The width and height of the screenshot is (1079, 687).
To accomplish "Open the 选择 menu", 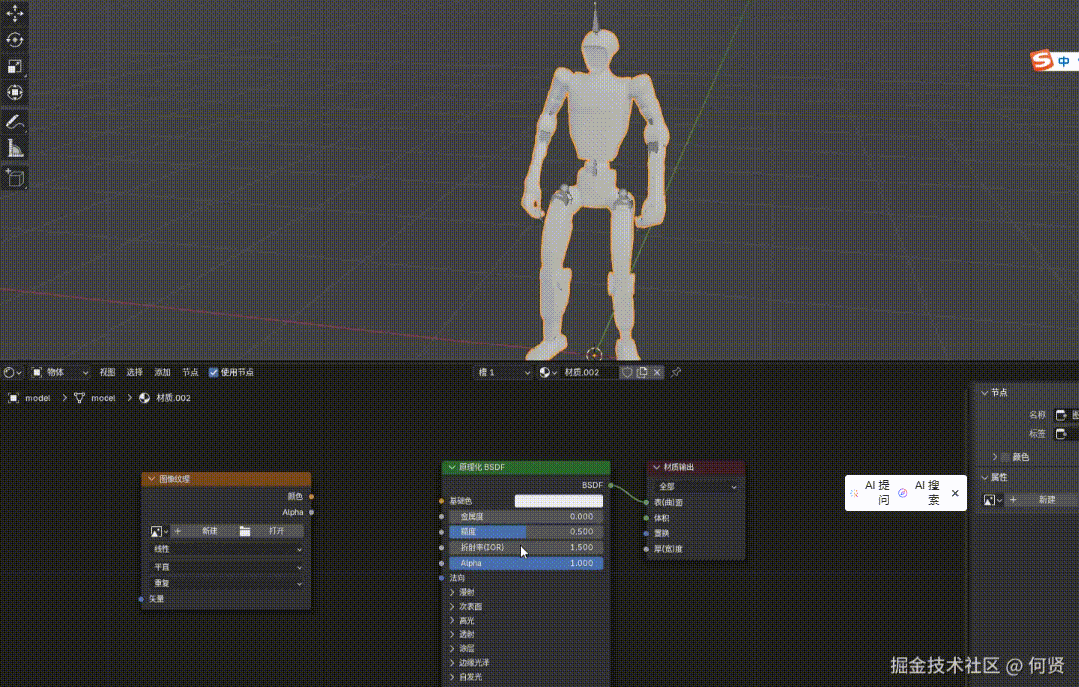I will [x=134, y=372].
